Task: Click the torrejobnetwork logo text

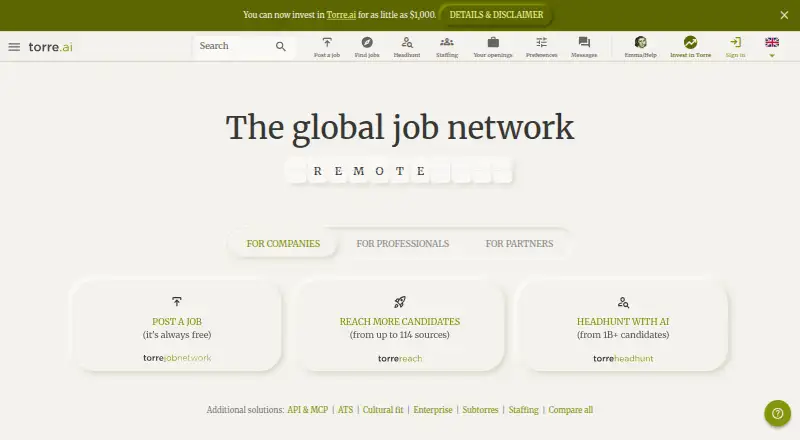Action: point(177,358)
